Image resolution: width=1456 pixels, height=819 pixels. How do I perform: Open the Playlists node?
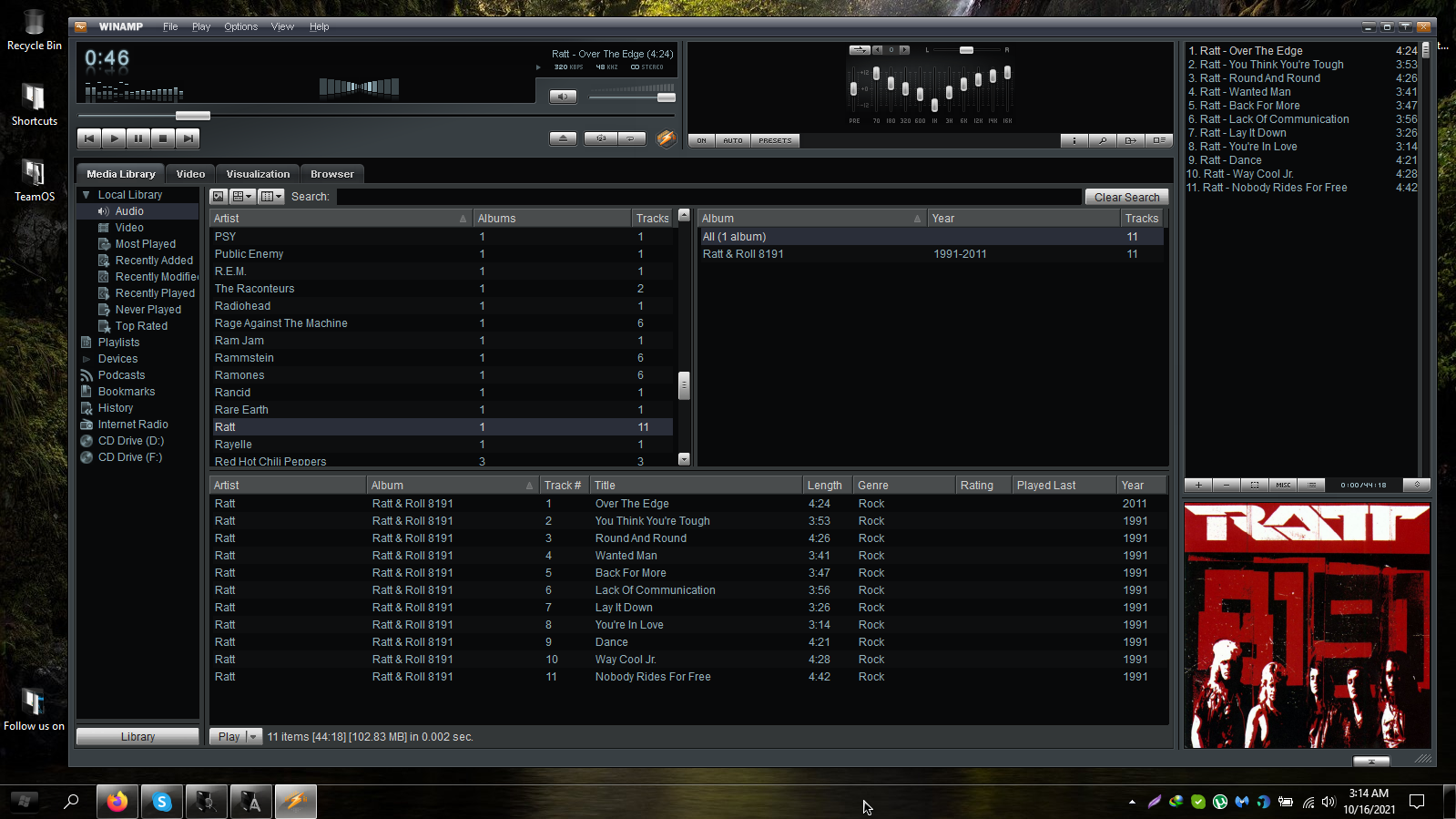click(118, 343)
